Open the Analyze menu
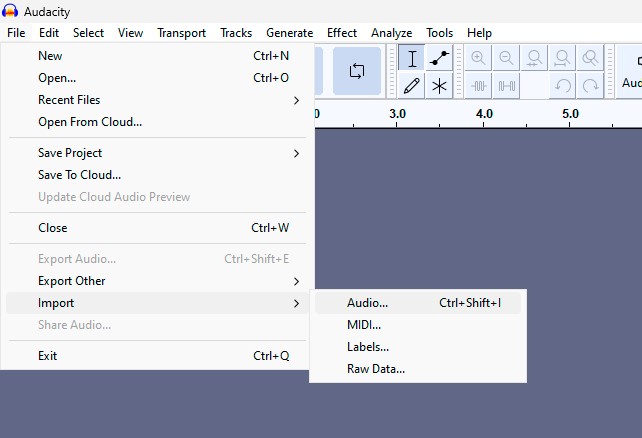 [391, 33]
